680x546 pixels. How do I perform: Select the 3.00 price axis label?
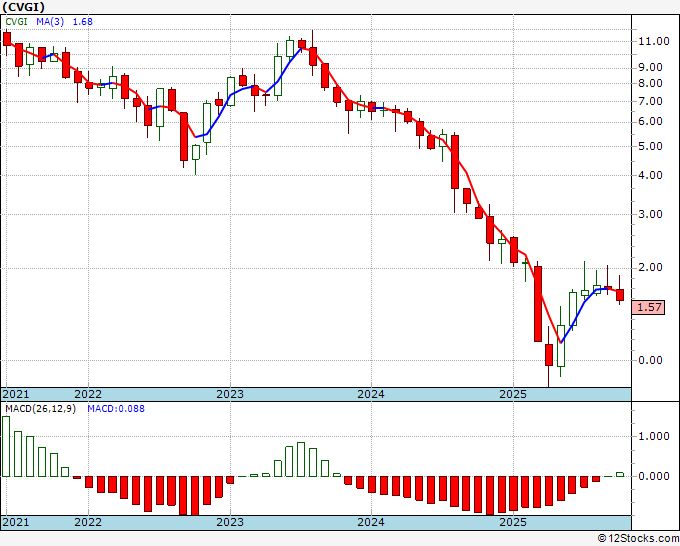point(650,214)
